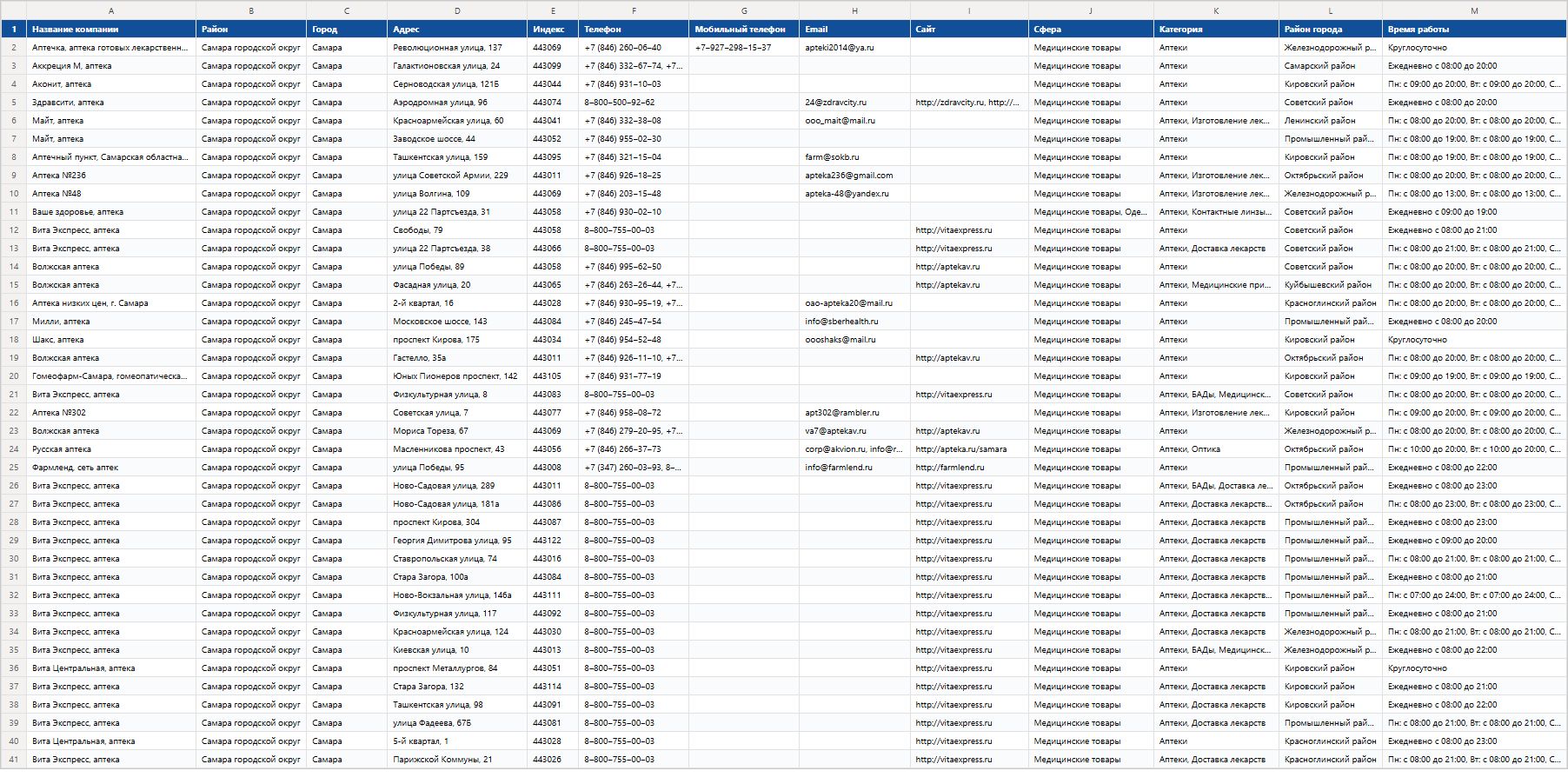Select the mobile phone cell '+7-927-298-15-37'
Image resolution: width=1568 pixels, height=784 pixels.
744,48
